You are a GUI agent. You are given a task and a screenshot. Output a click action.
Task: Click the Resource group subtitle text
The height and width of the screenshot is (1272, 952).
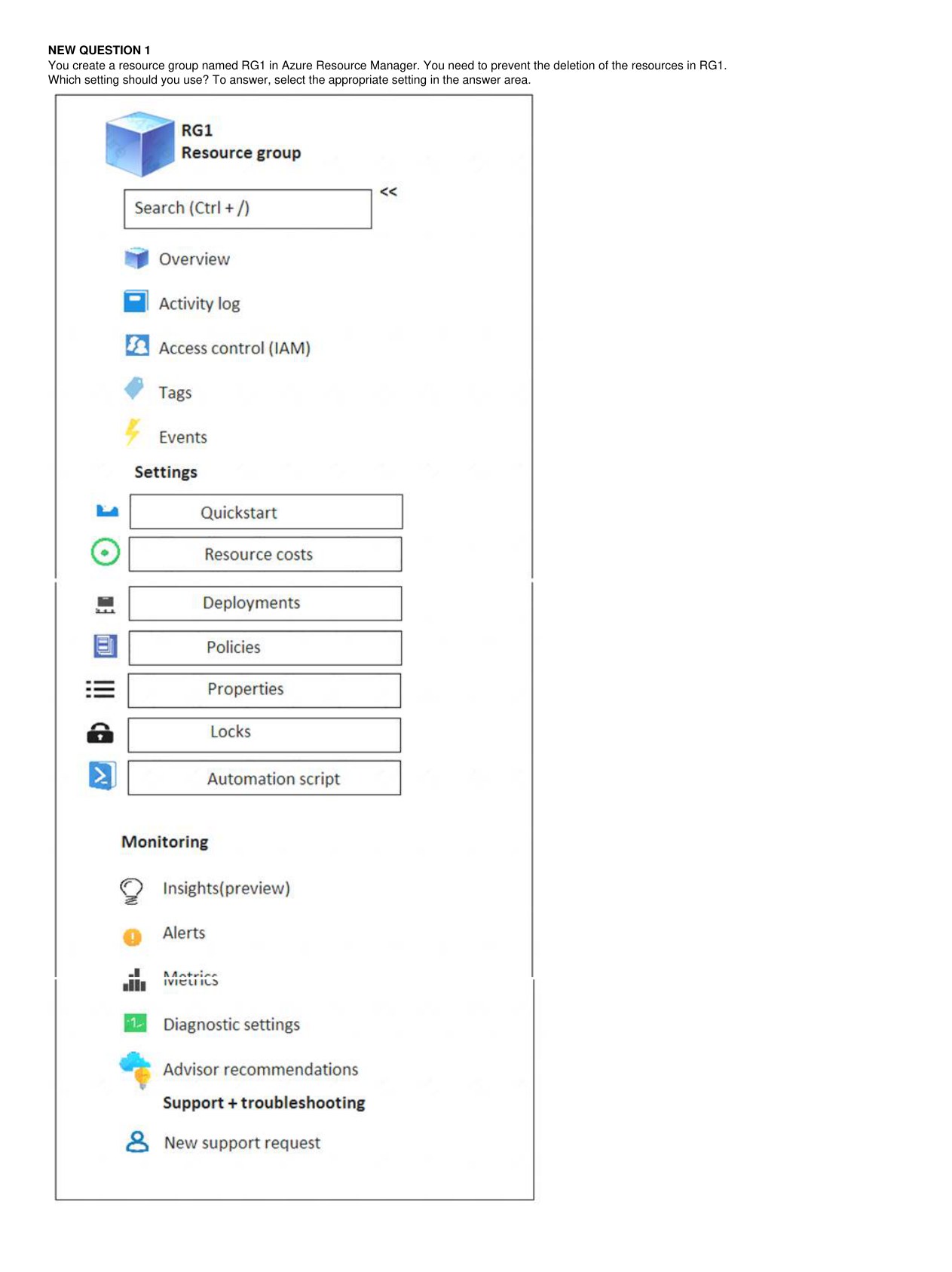click(x=241, y=153)
